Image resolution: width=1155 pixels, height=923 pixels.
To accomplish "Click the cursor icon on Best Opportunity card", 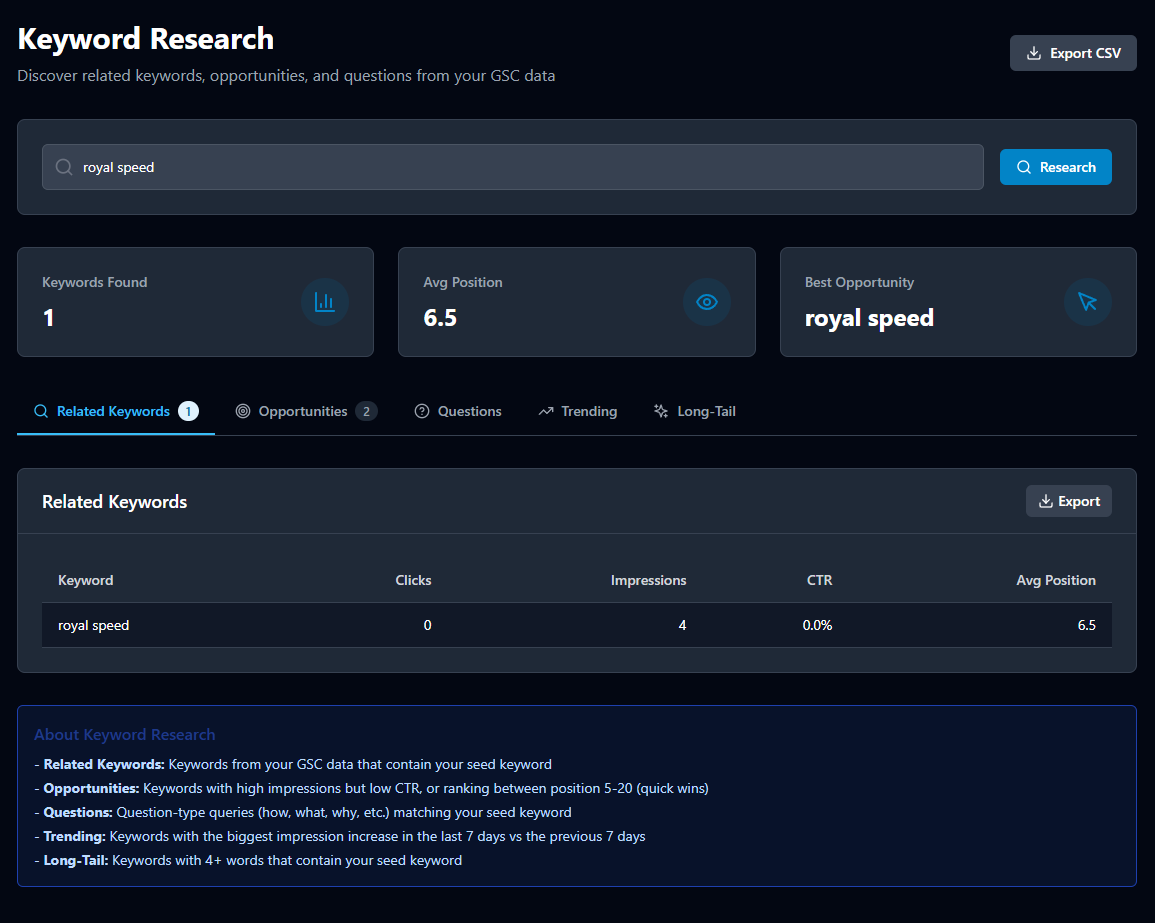I will [1088, 302].
